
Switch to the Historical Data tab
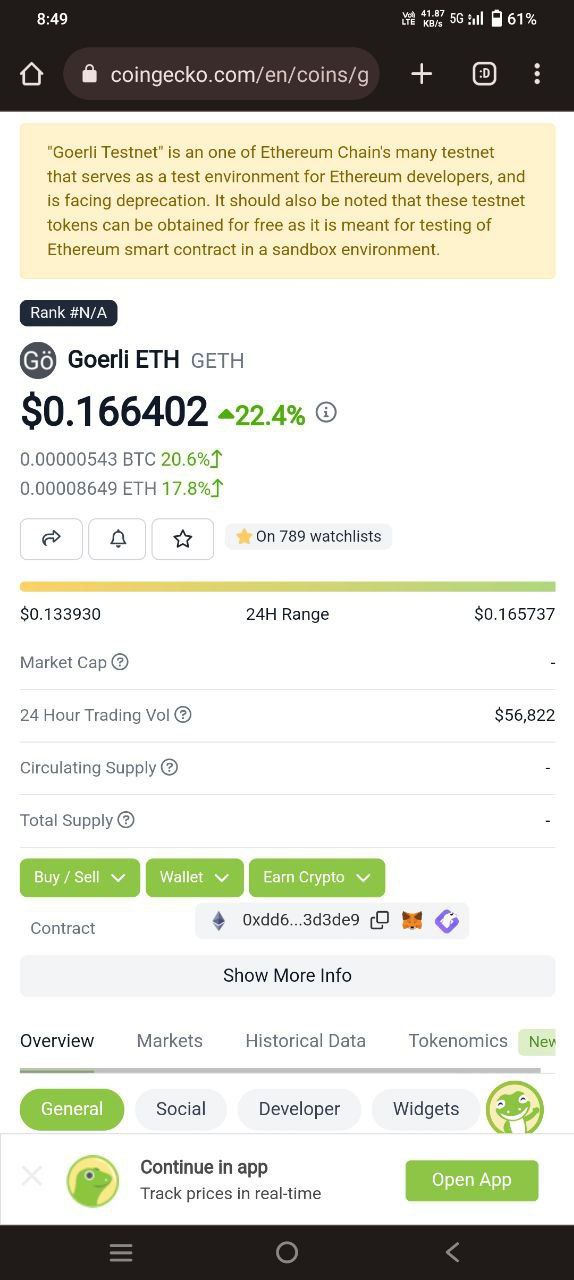coord(305,1041)
